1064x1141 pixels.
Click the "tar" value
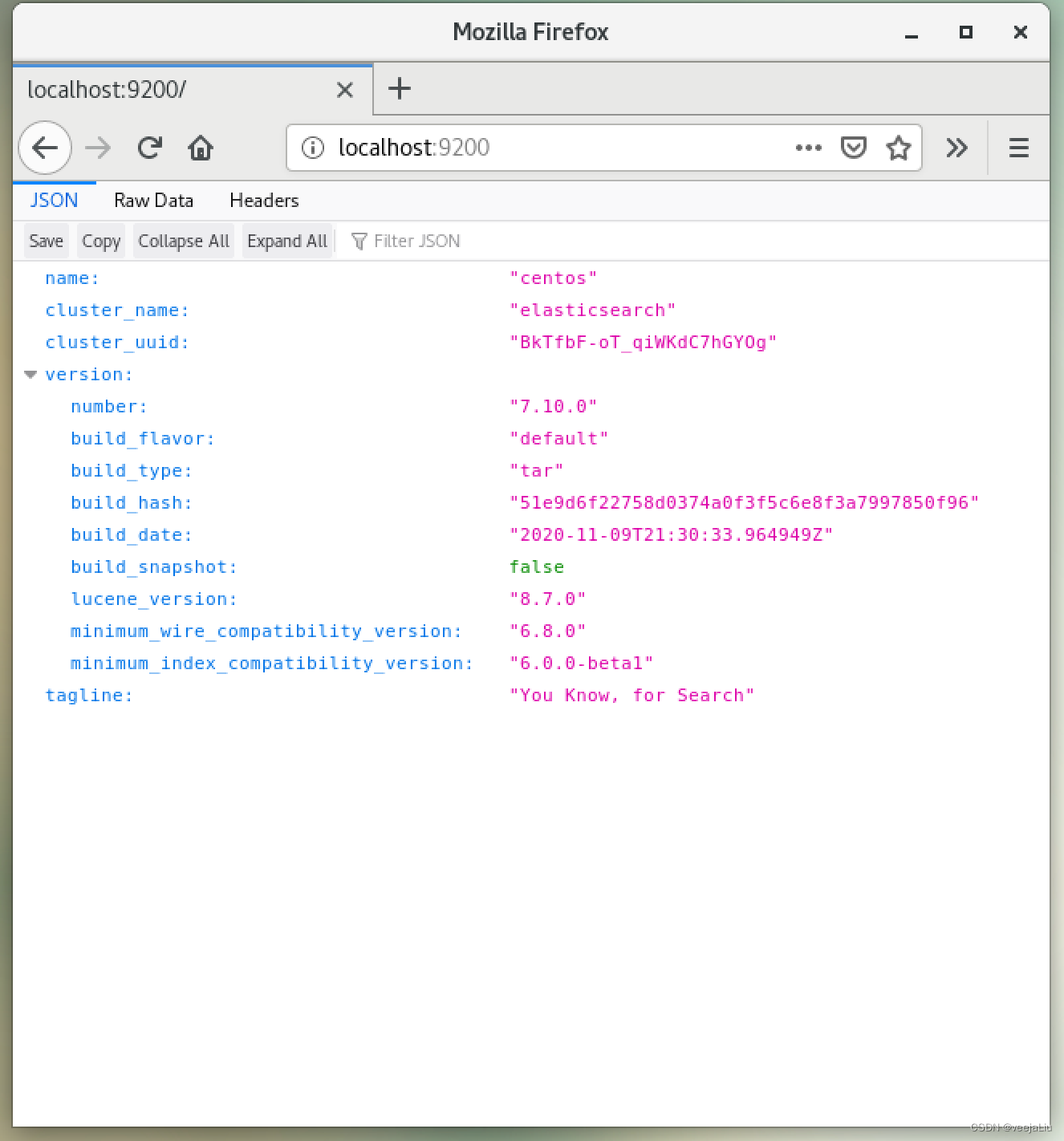[537, 471]
